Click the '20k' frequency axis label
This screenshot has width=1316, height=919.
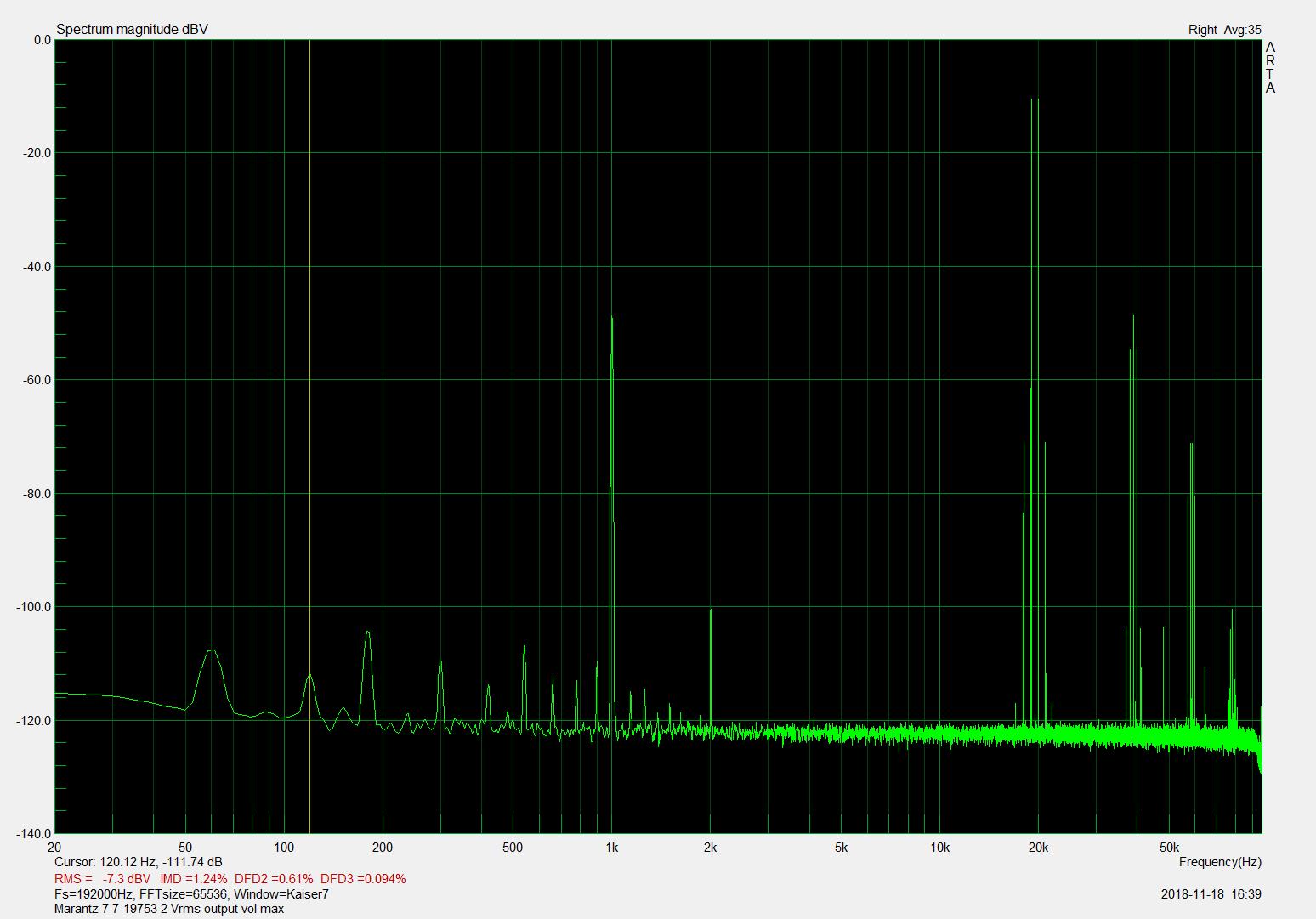(x=1038, y=848)
